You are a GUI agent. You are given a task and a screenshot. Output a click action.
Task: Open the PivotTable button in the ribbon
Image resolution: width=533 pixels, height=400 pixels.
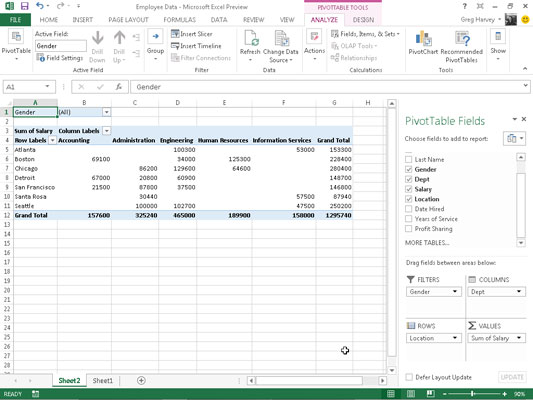pyautogui.click(x=16, y=46)
